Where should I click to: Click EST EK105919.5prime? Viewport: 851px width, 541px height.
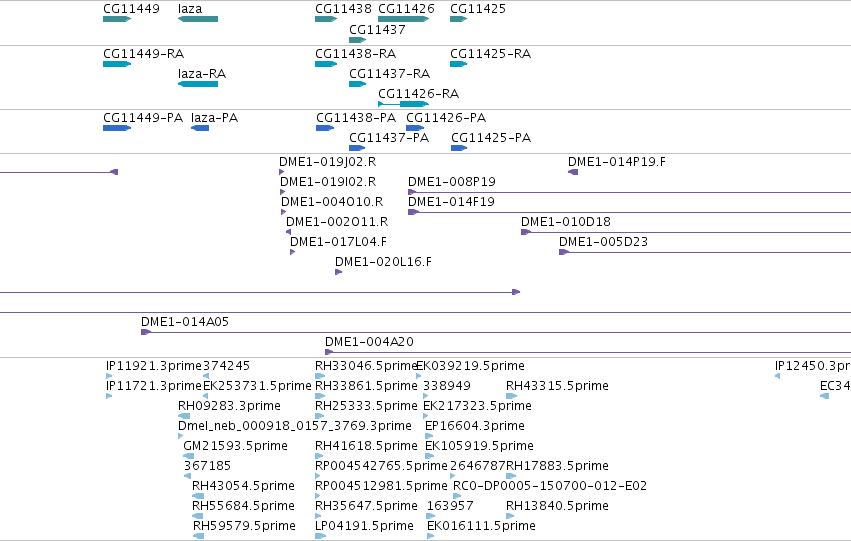[429, 456]
